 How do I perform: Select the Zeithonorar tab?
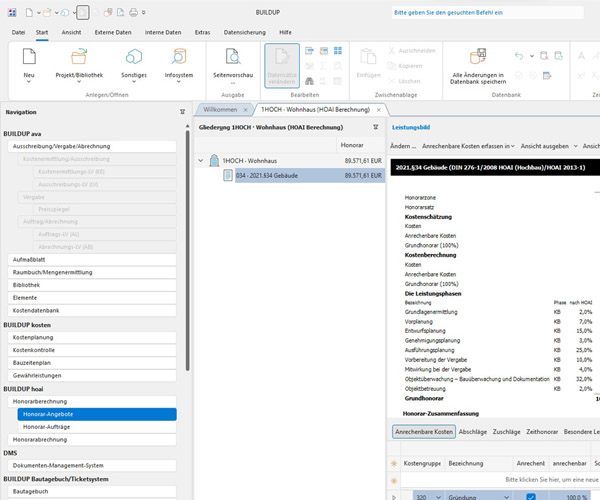pos(542,432)
